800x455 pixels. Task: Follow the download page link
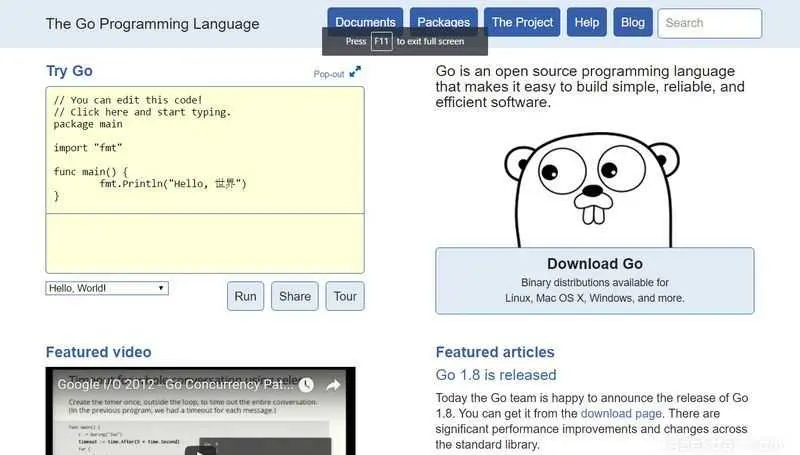point(621,413)
